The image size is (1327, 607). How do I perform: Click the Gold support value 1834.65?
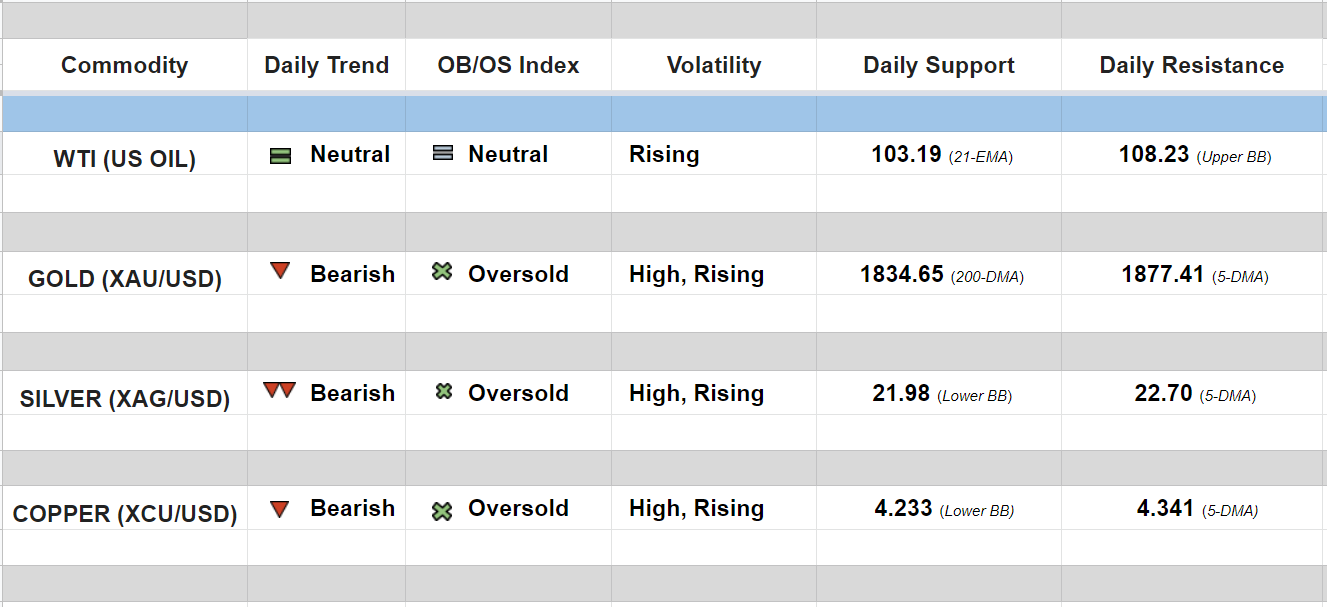point(902,275)
